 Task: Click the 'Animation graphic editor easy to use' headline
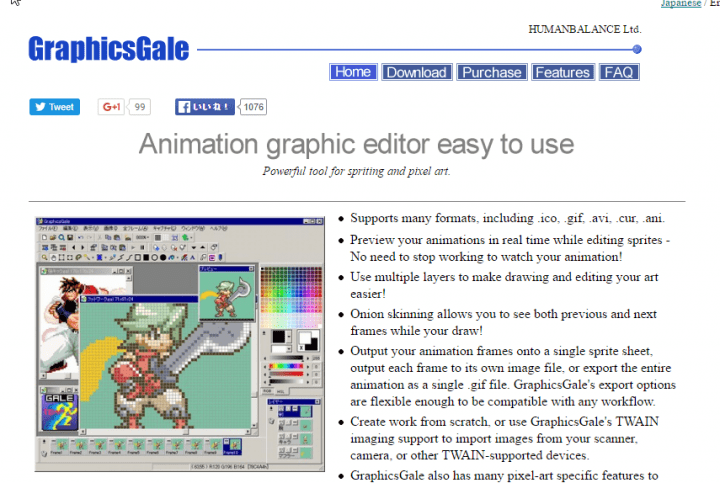(356, 144)
